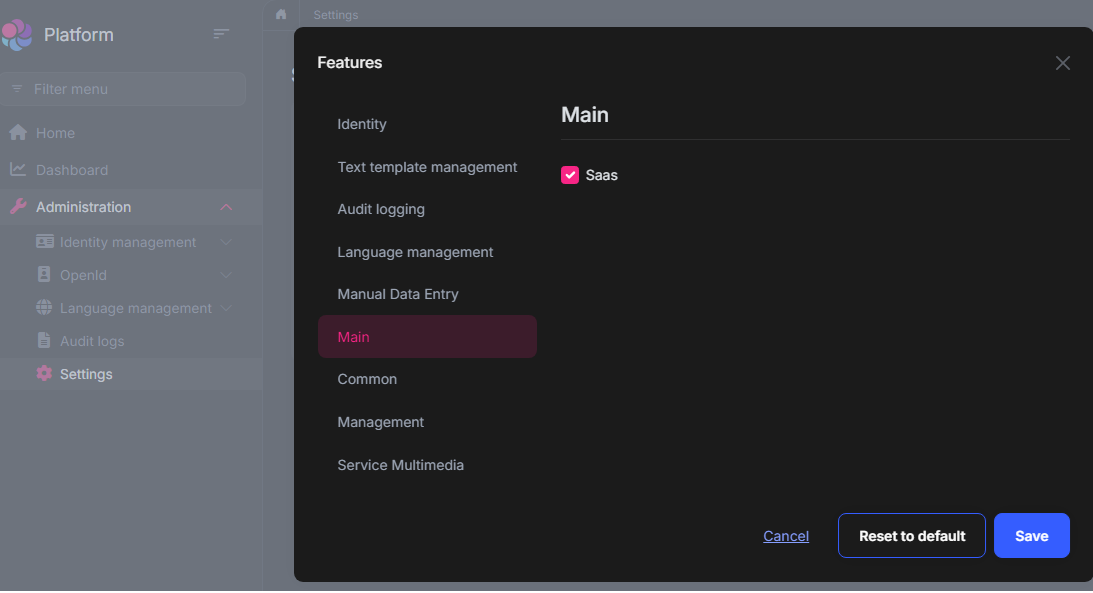Click the Filter menu search field
Image resolution: width=1093 pixels, height=593 pixels.
(x=130, y=89)
